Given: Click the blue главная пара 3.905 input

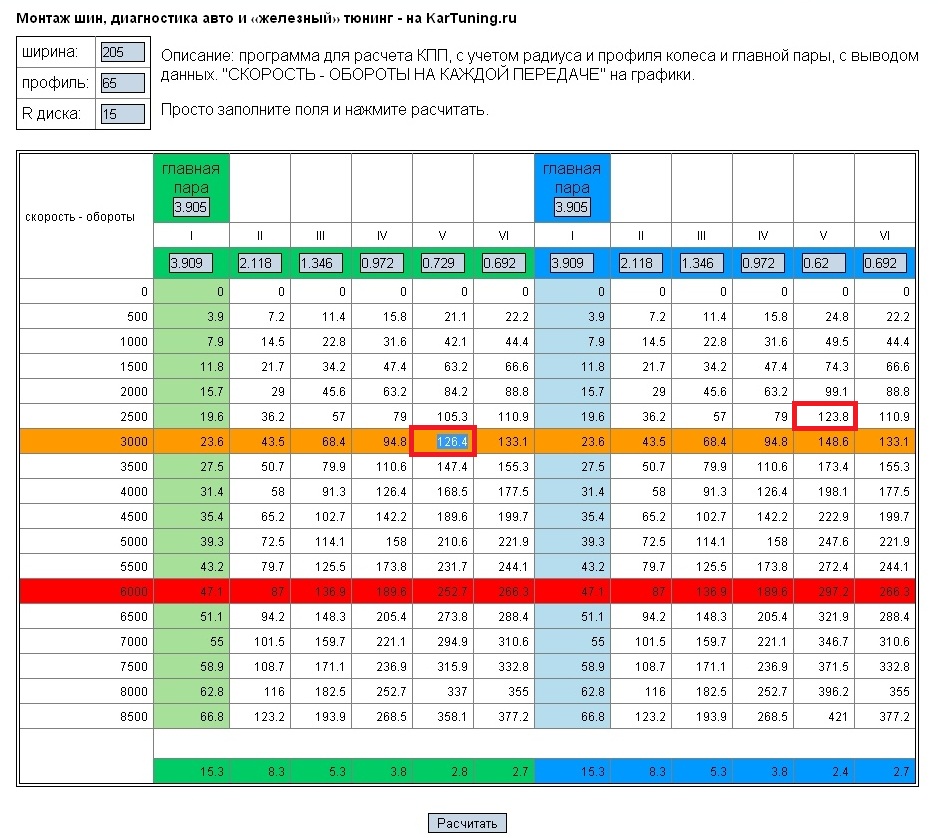Looking at the screenshot, I should point(572,207).
